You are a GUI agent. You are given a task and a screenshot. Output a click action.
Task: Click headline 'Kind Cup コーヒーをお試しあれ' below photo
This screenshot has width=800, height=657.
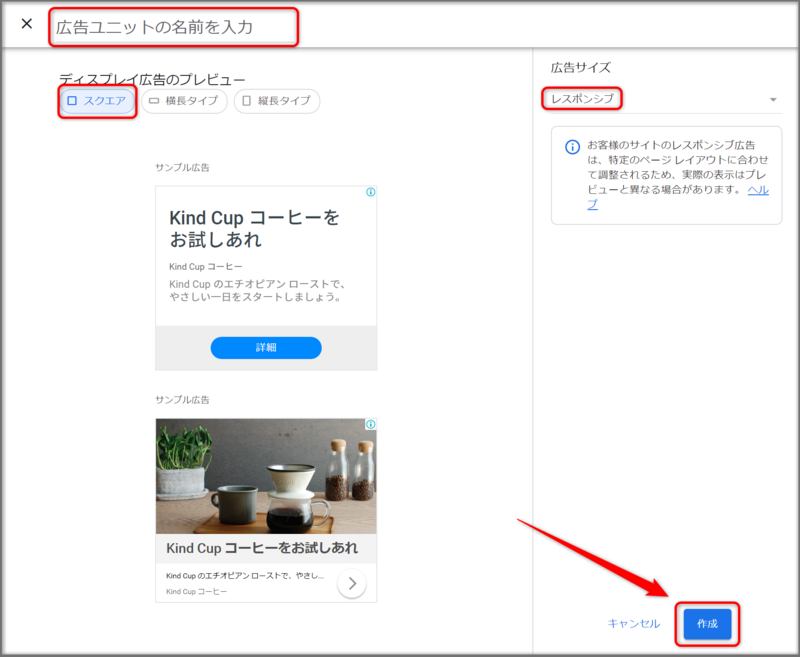(x=262, y=548)
